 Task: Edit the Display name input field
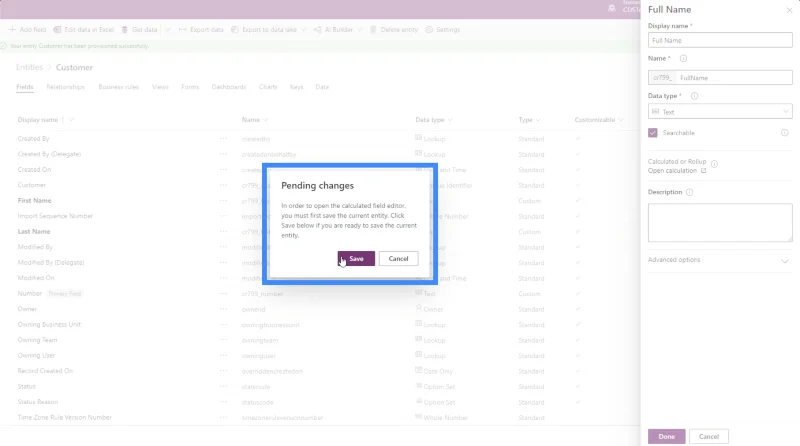click(720, 40)
